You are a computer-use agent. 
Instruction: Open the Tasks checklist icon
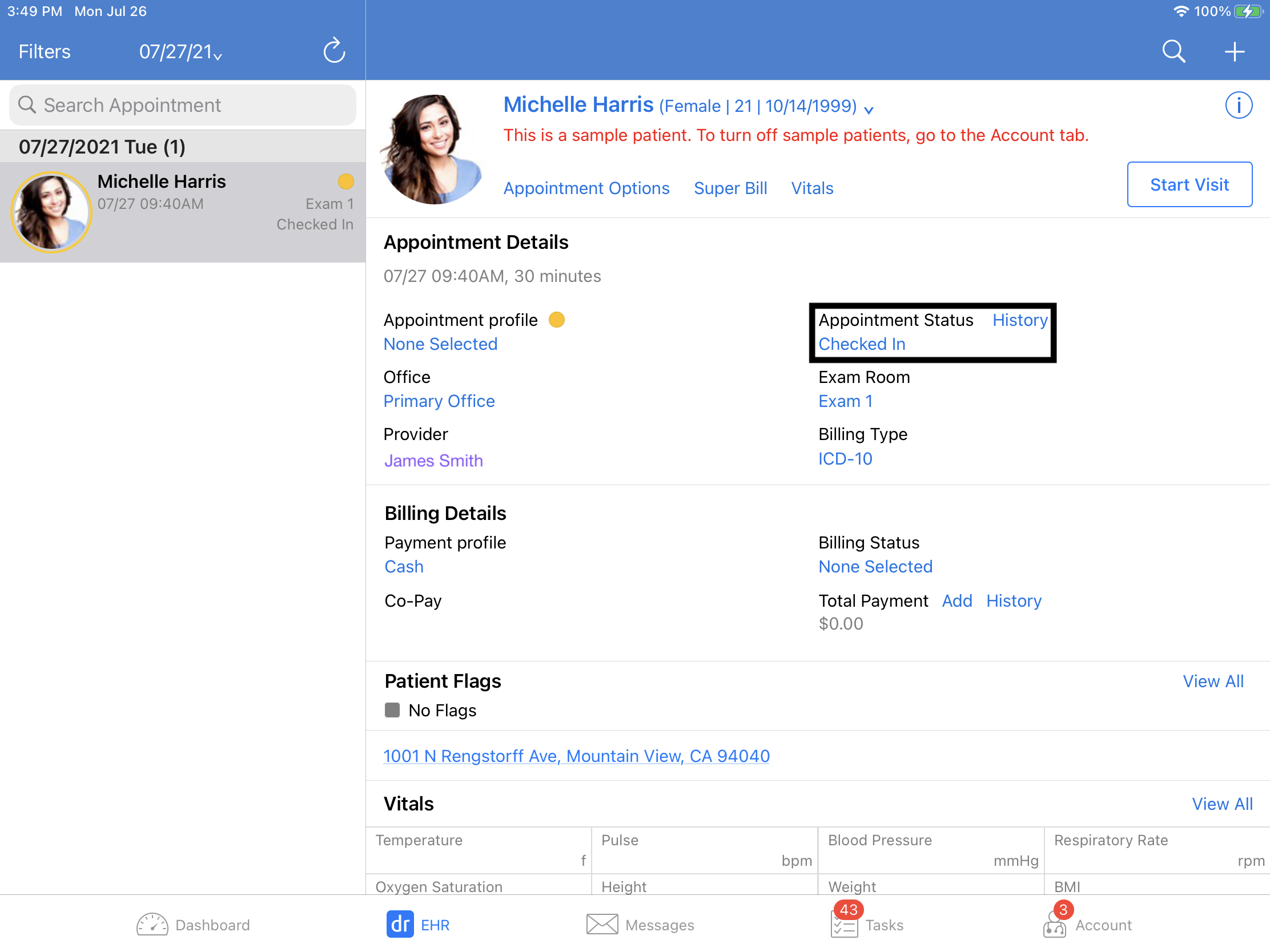click(x=844, y=925)
